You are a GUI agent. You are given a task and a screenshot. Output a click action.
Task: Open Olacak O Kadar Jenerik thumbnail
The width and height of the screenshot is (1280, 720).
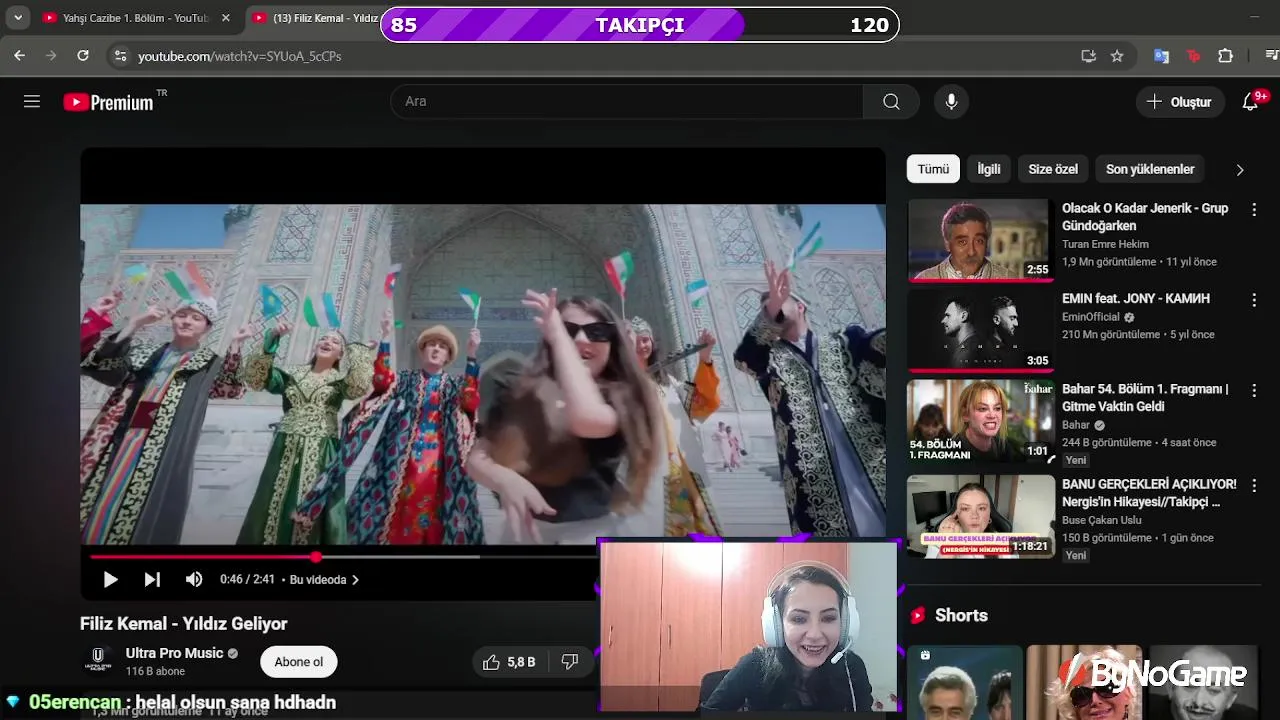(x=981, y=240)
